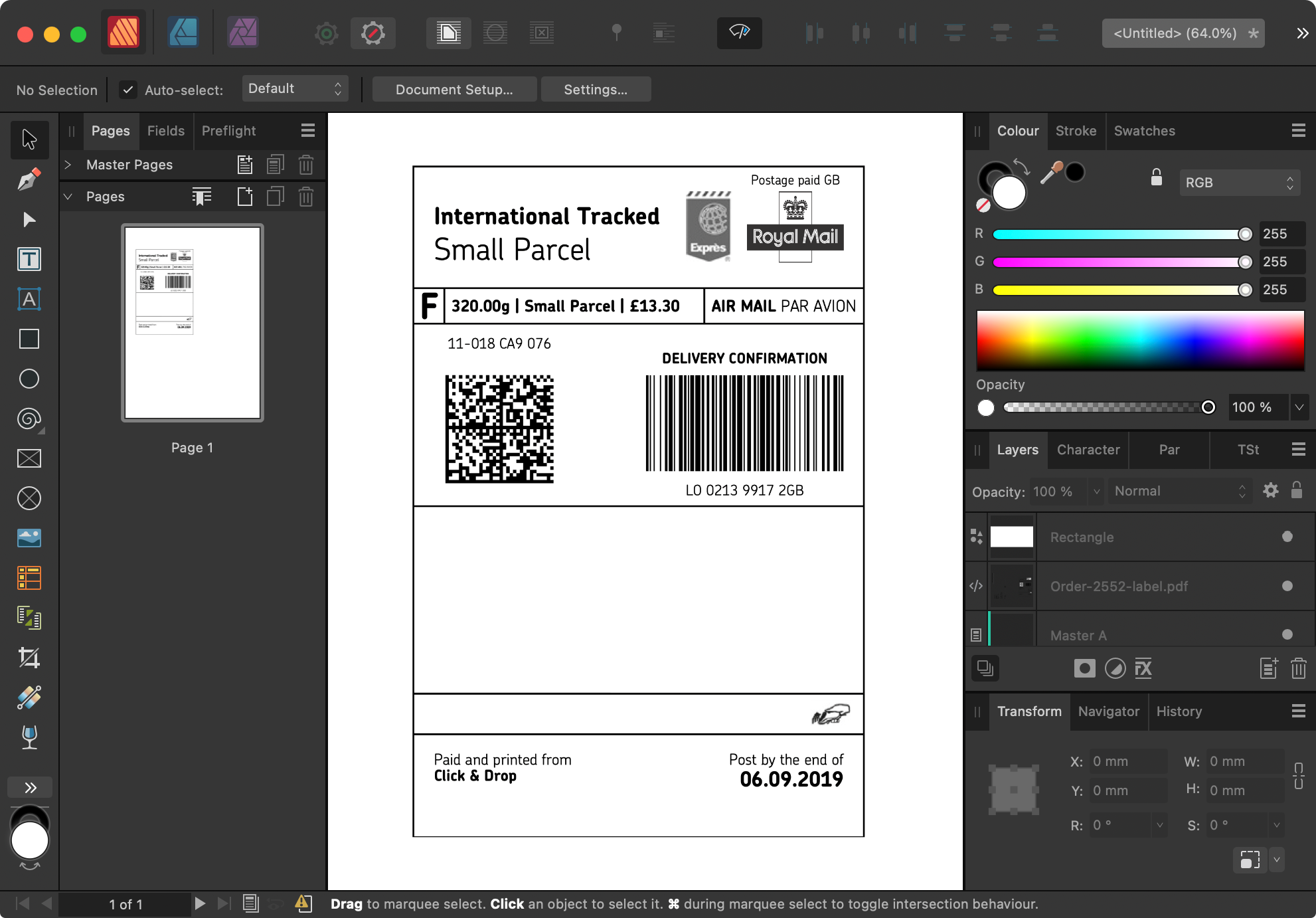Add a new master page
Screen dimensions: 1316x918
pyautogui.click(x=245, y=165)
